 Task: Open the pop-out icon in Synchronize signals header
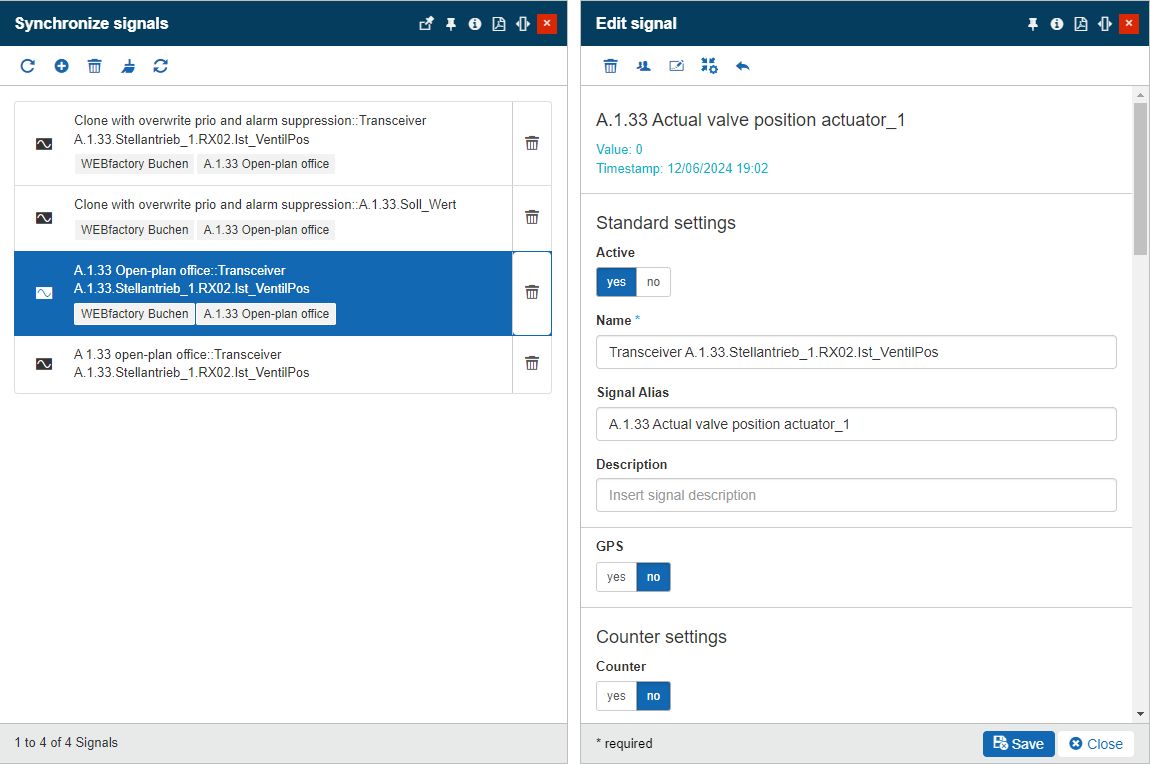click(426, 24)
